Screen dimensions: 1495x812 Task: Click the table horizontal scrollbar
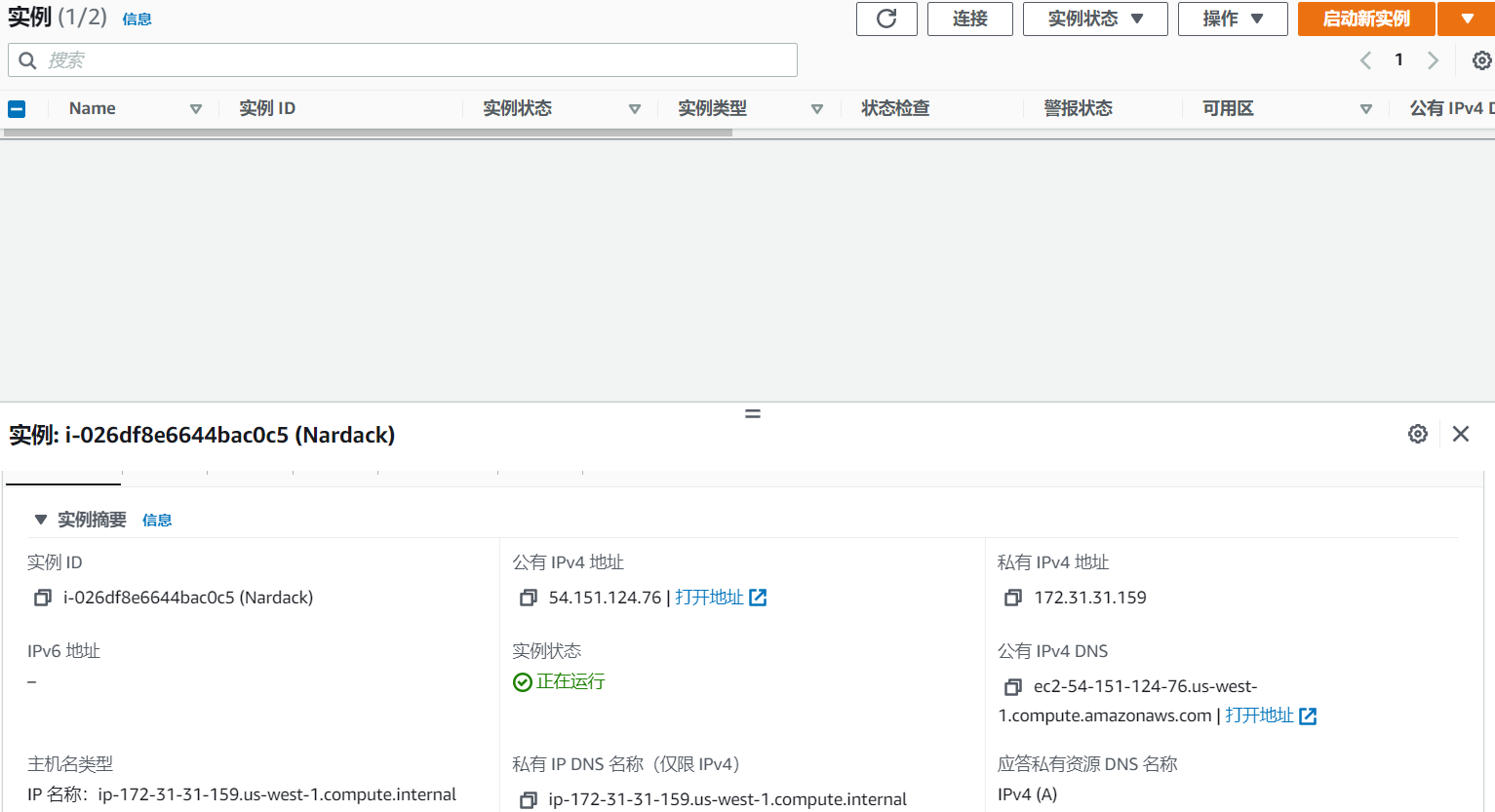(367, 133)
